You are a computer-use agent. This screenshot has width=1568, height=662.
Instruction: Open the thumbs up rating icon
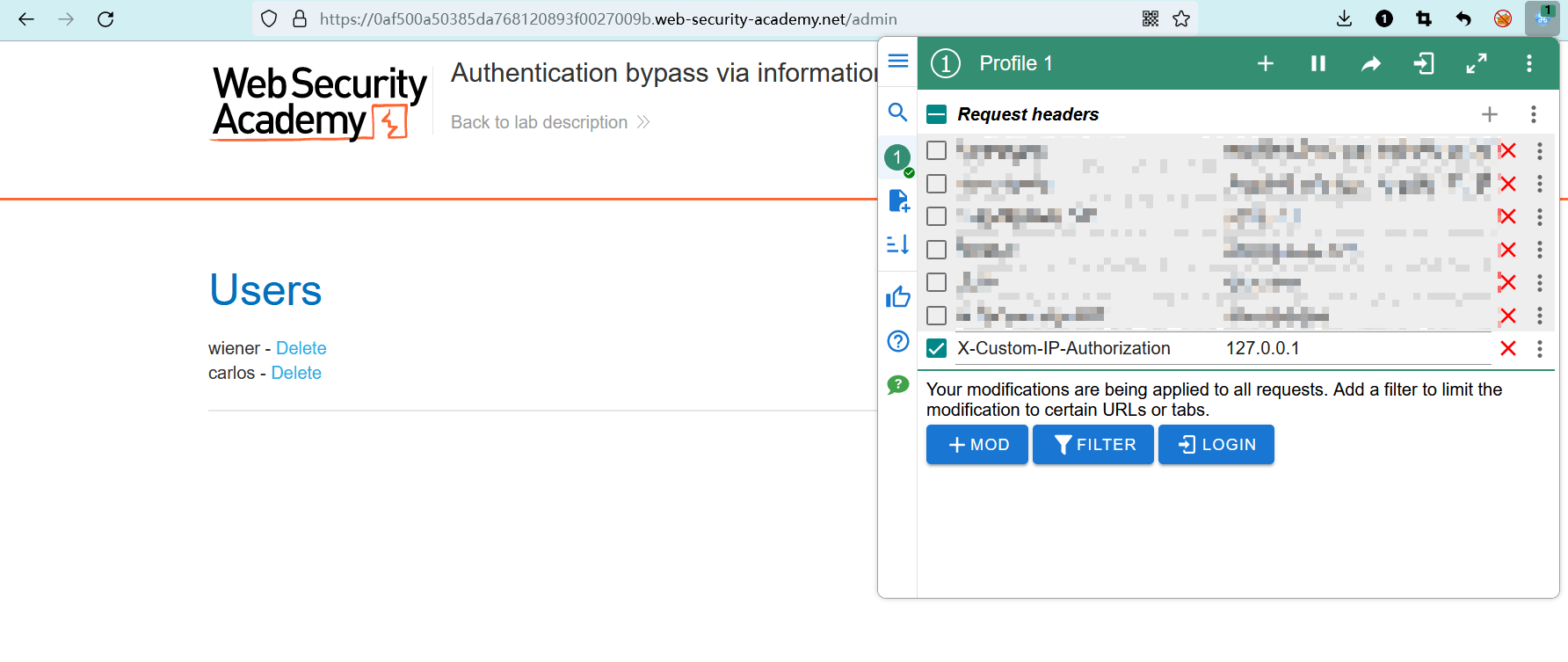(x=897, y=297)
